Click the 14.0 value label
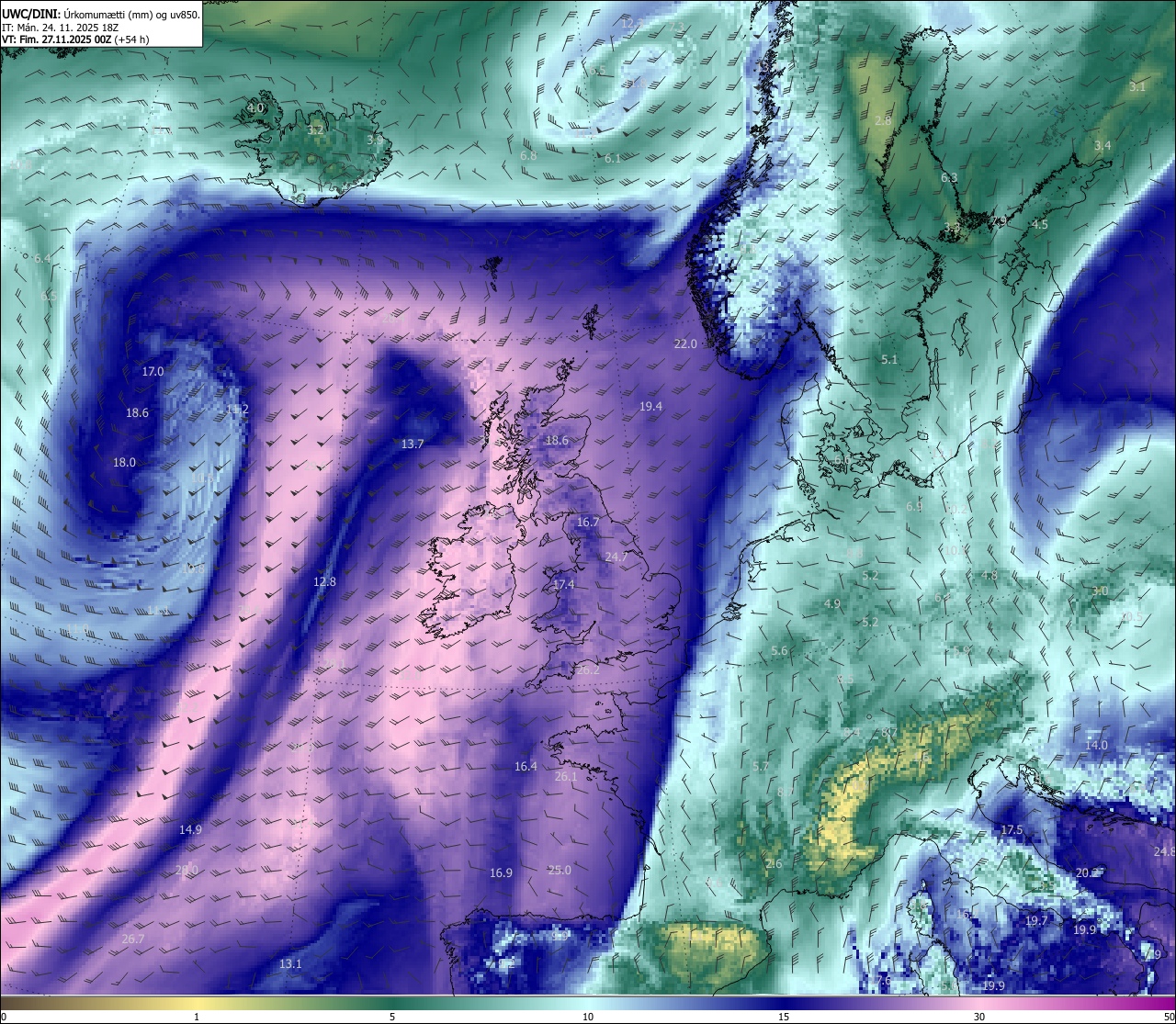Screen dimensions: 1176x1024 coord(1097,745)
